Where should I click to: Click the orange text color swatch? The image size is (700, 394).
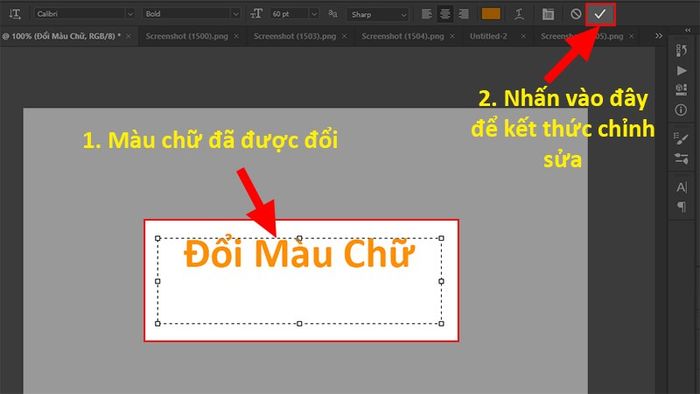491,14
